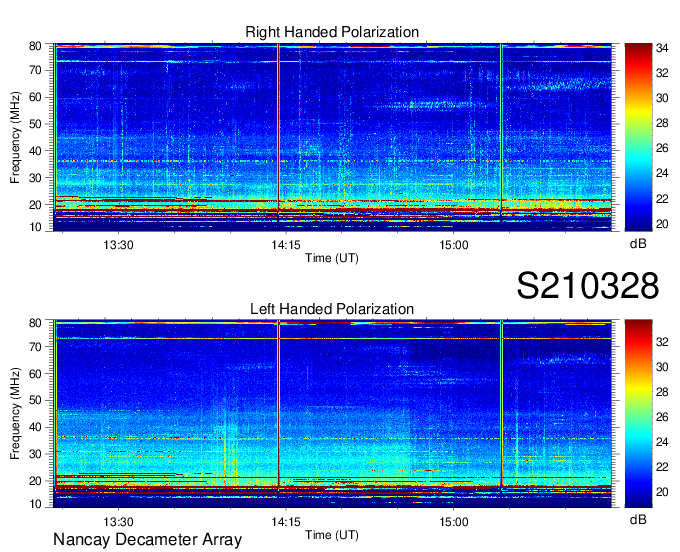Viewport: 680px width, 552px height.
Task: Click the upper plot's dB color bar
Action: [638, 137]
